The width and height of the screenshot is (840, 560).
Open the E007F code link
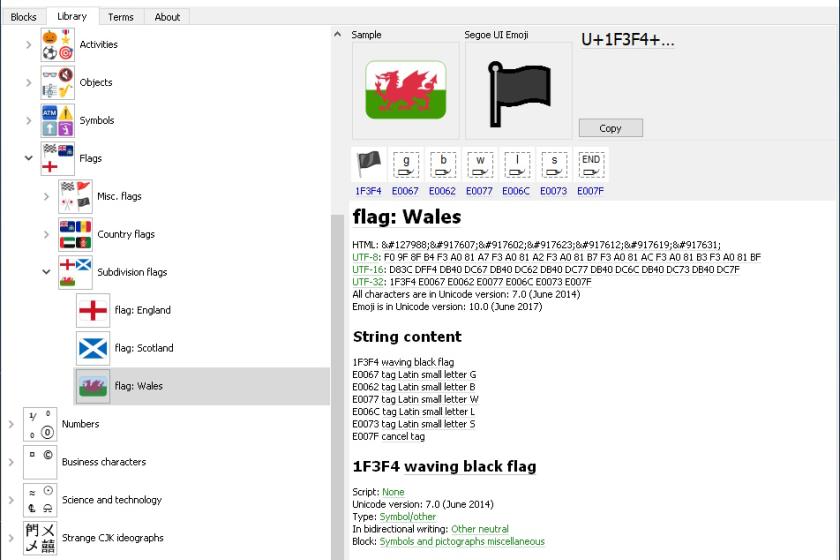tap(590, 191)
